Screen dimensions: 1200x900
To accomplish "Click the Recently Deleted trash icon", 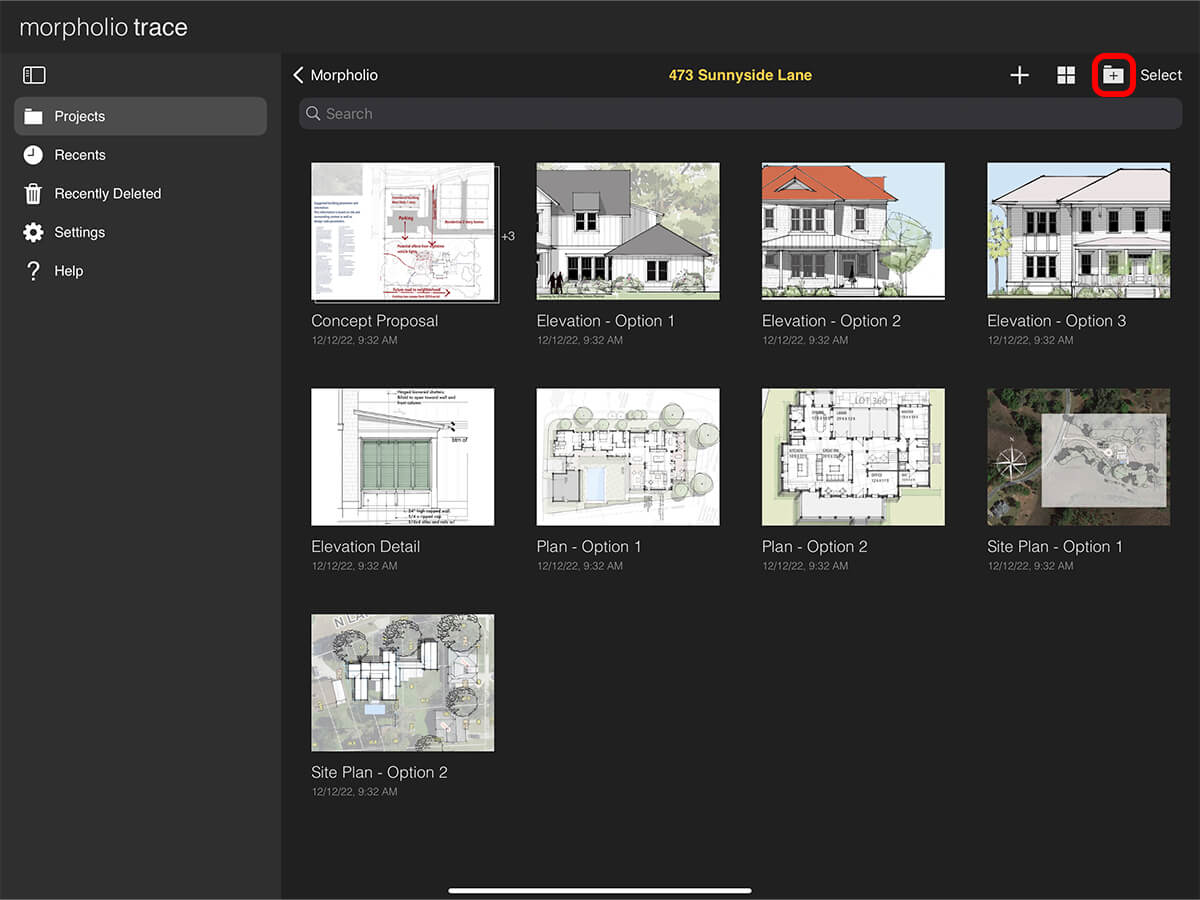I will [x=34, y=194].
